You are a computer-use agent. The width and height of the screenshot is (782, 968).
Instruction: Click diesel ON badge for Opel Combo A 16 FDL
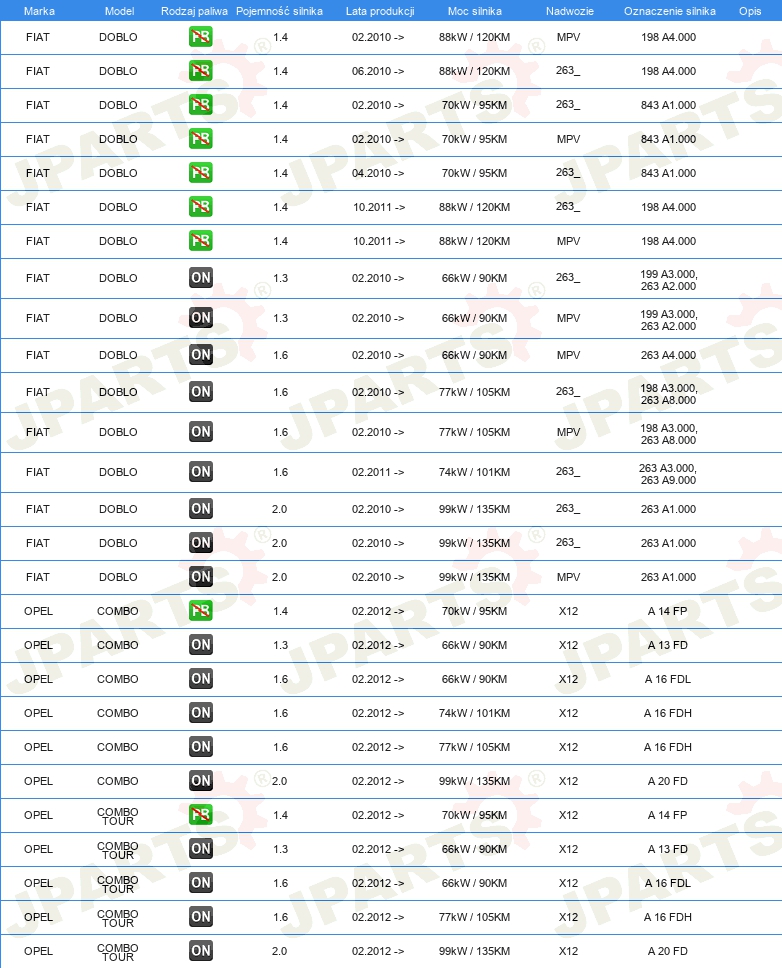[x=201, y=678]
